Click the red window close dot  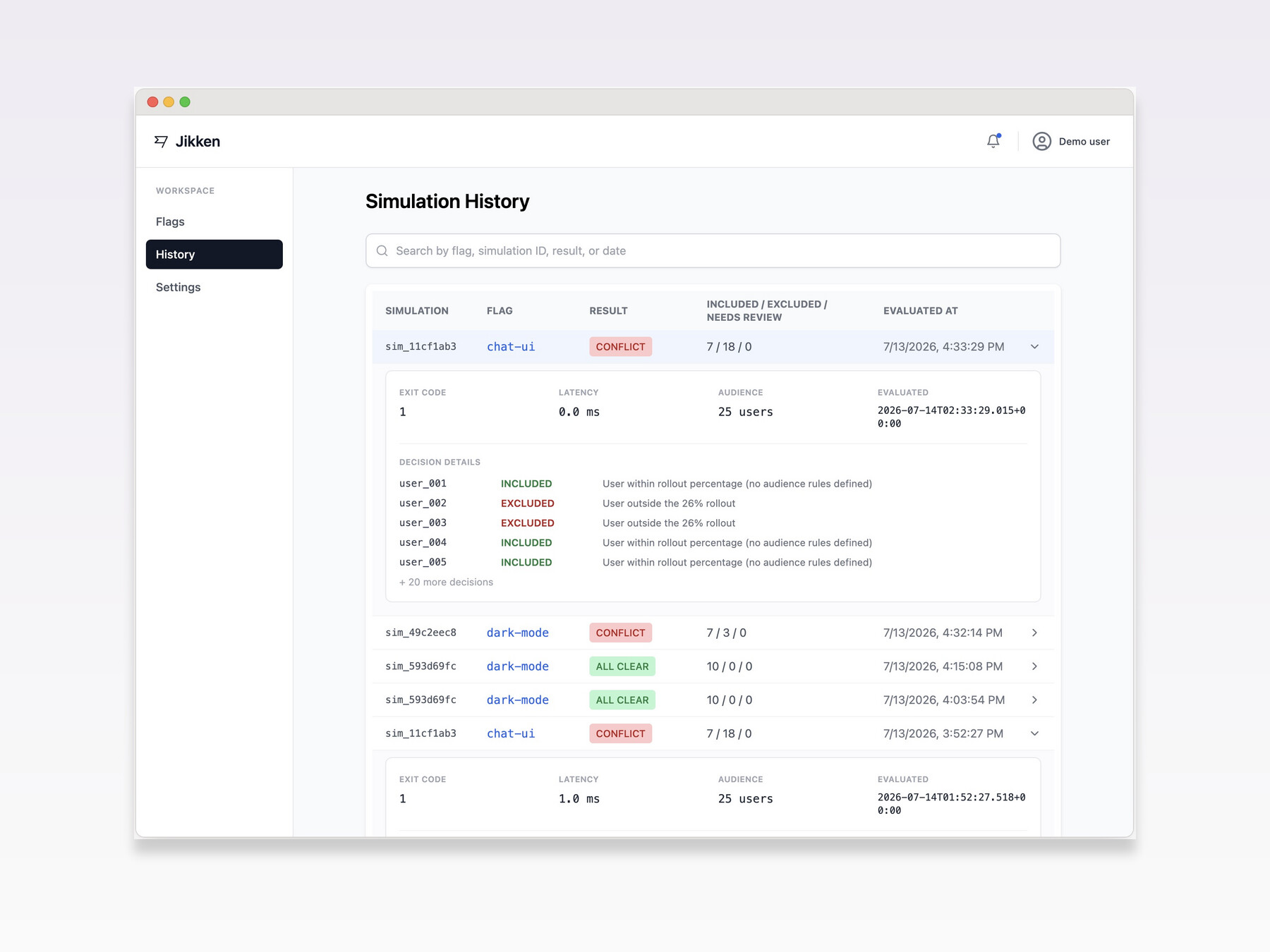click(152, 102)
